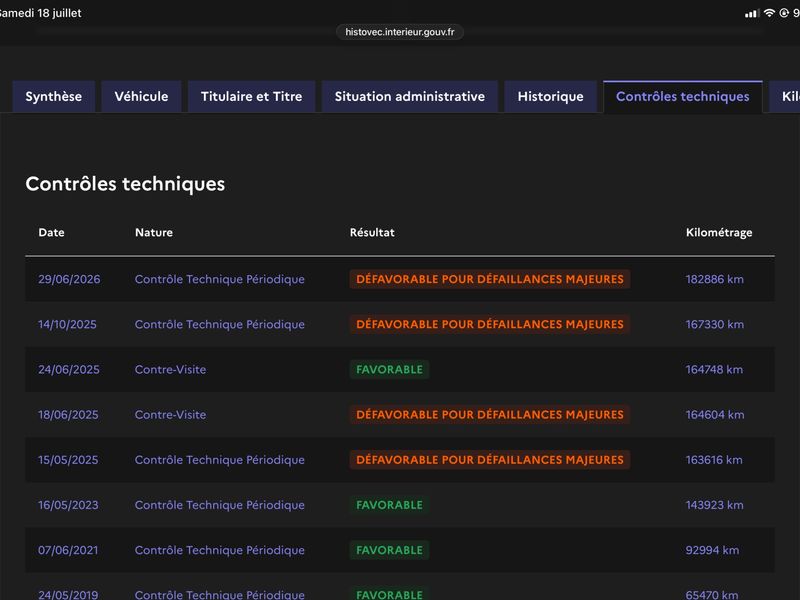Select the date 15/05/2025
The image size is (800, 600).
(x=68, y=460)
